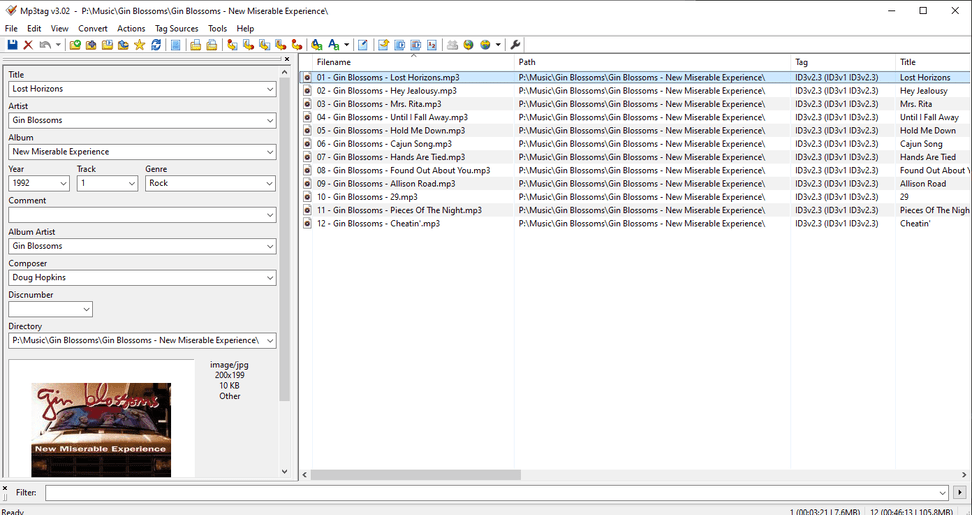Viewport: 972px width, 515px height.
Task: Open the Help menu
Action: pyautogui.click(x=245, y=29)
